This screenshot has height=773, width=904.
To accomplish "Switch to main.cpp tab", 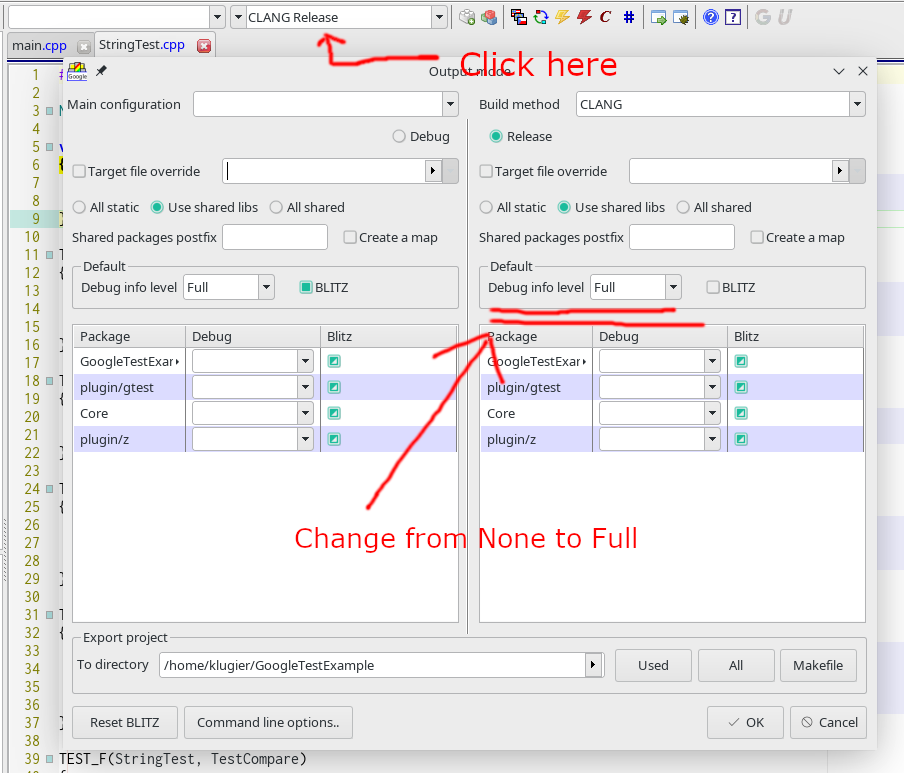I will 40,45.
